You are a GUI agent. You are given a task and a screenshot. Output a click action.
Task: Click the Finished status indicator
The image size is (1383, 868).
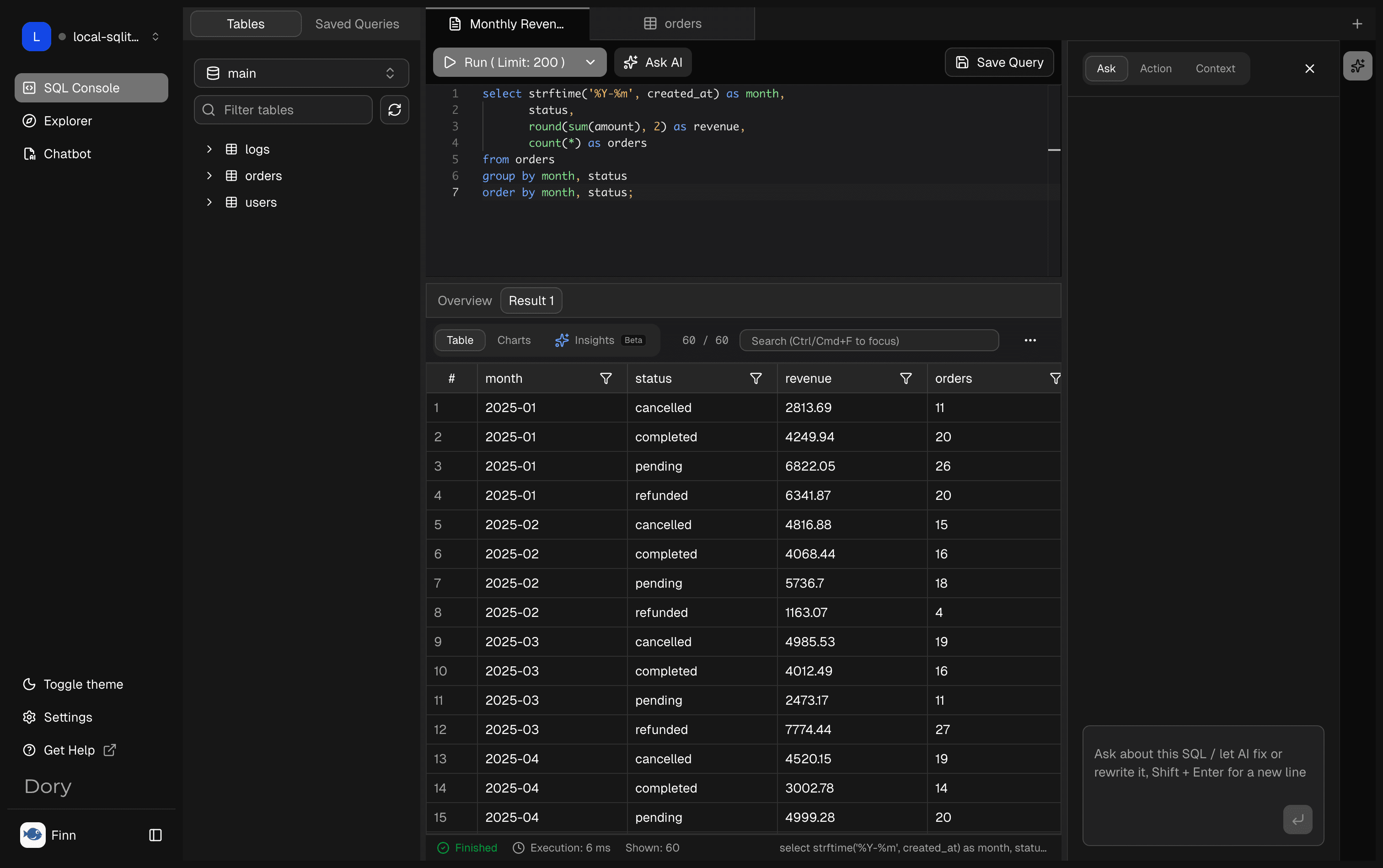tap(467, 847)
